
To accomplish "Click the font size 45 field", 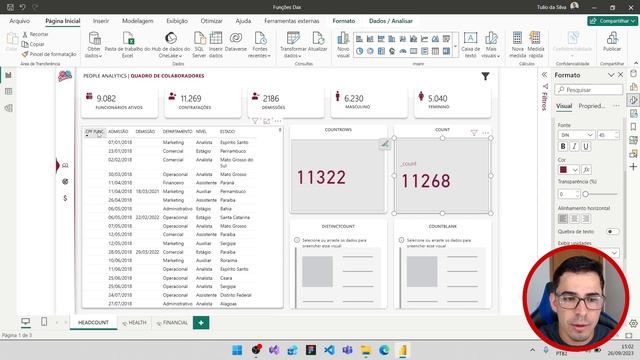I will click(x=609, y=135).
